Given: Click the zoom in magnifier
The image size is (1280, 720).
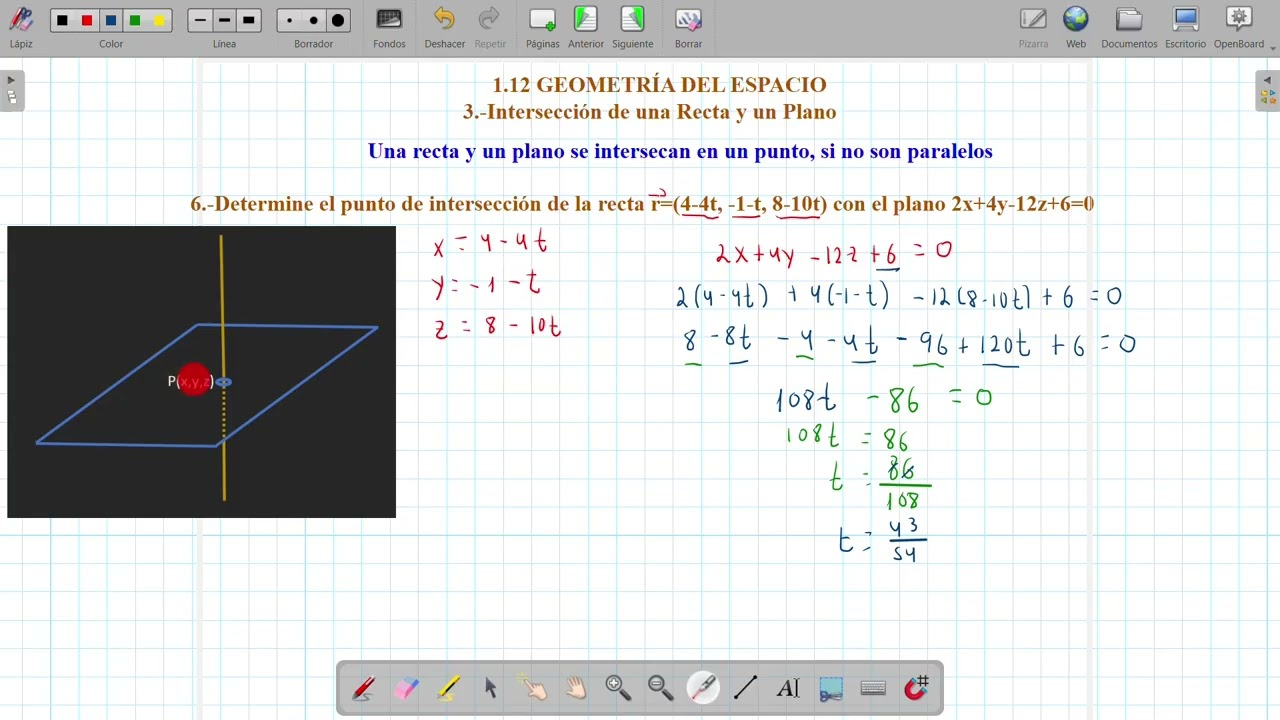Looking at the screenshot, I should click(x=618, y=688).
